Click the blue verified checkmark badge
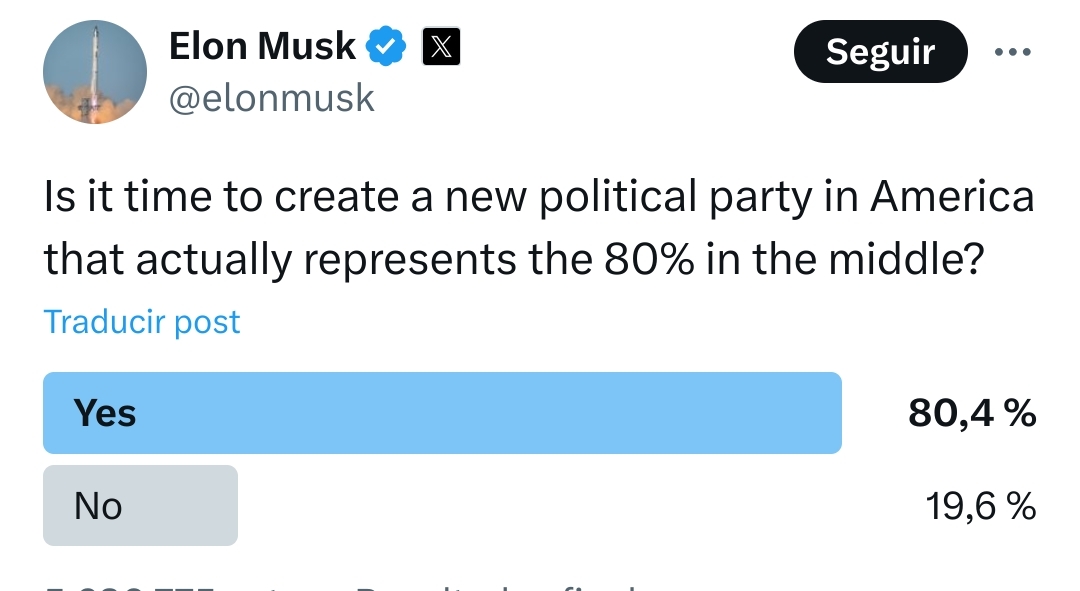The width and height of the screenshot is (1080, 591). pos(386,46)
